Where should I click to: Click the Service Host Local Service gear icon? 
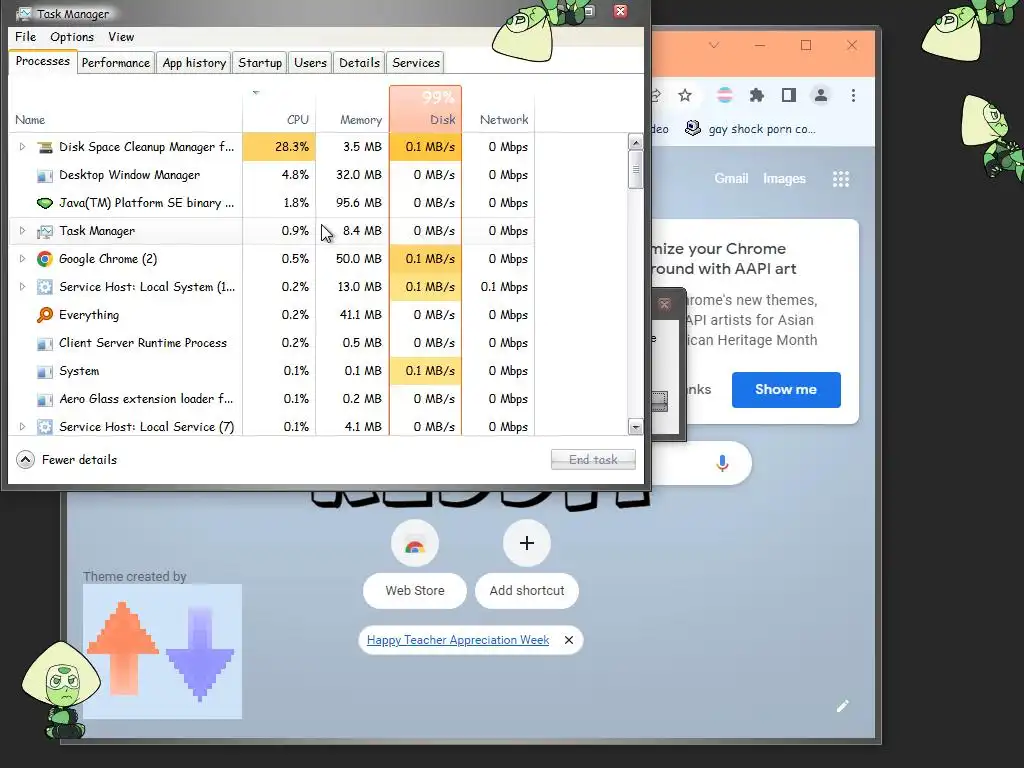(x=44, y=426)
